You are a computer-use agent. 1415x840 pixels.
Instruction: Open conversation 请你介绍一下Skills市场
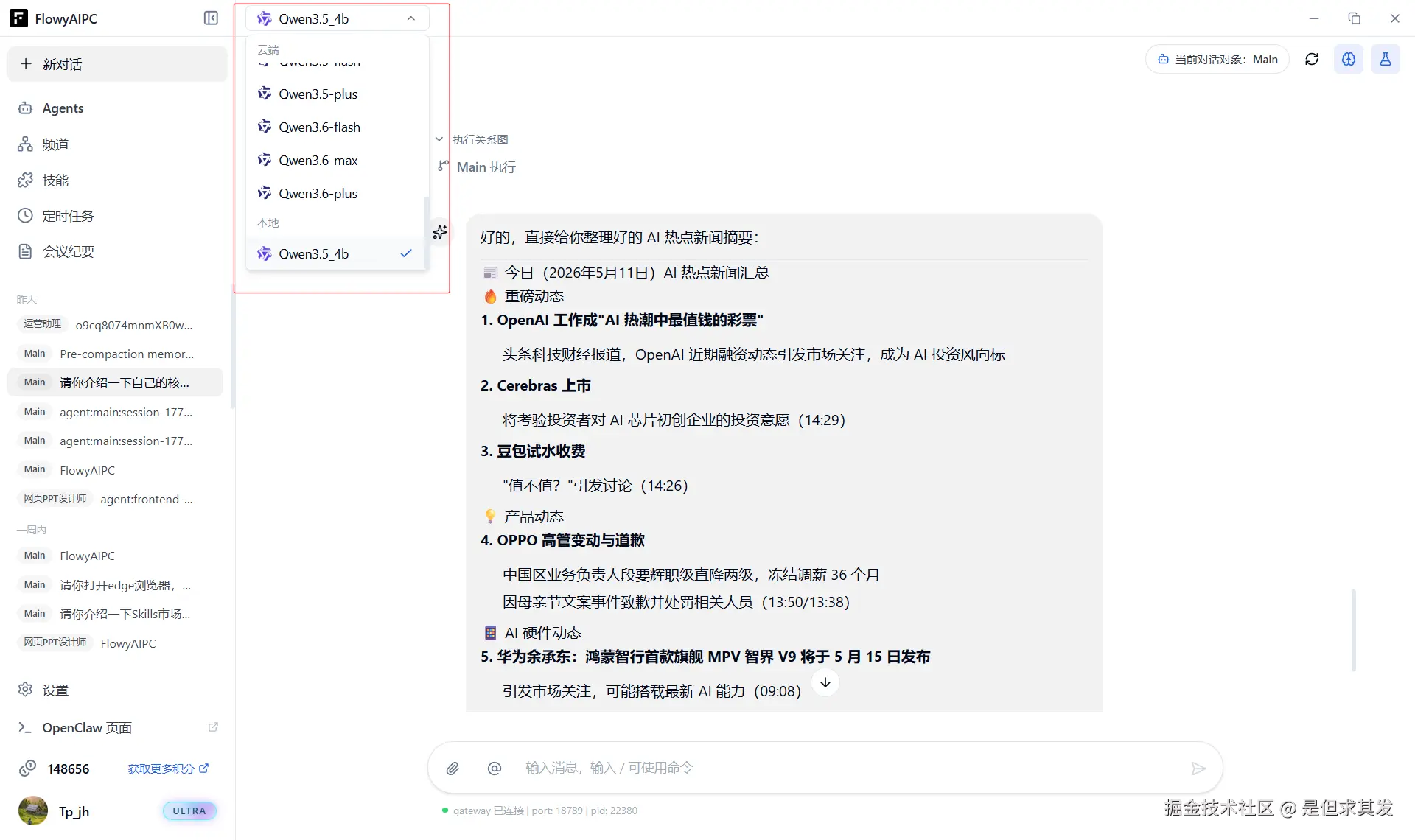click(x=115, y=614)
